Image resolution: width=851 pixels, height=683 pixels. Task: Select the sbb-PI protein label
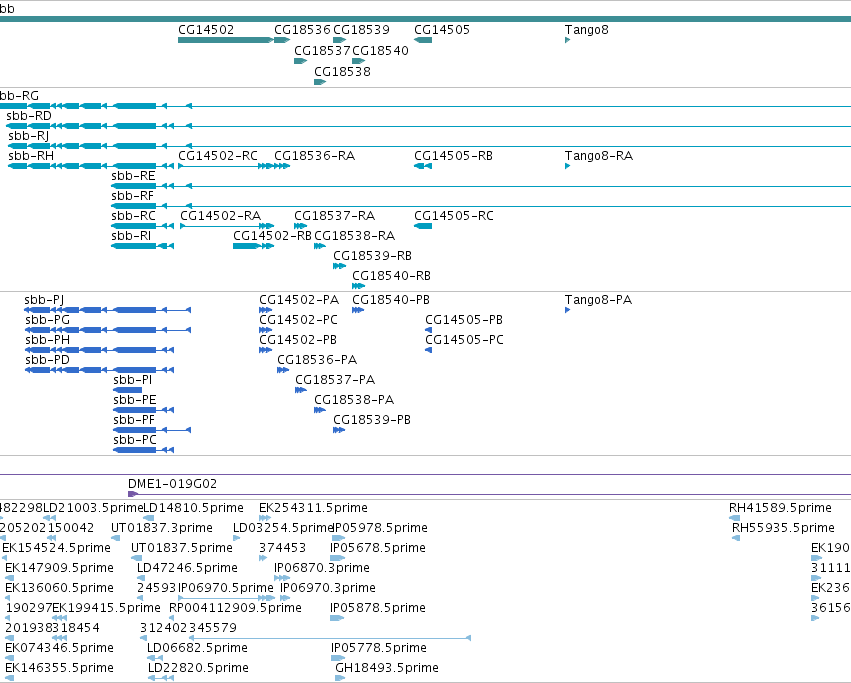[x=133, y=380]
